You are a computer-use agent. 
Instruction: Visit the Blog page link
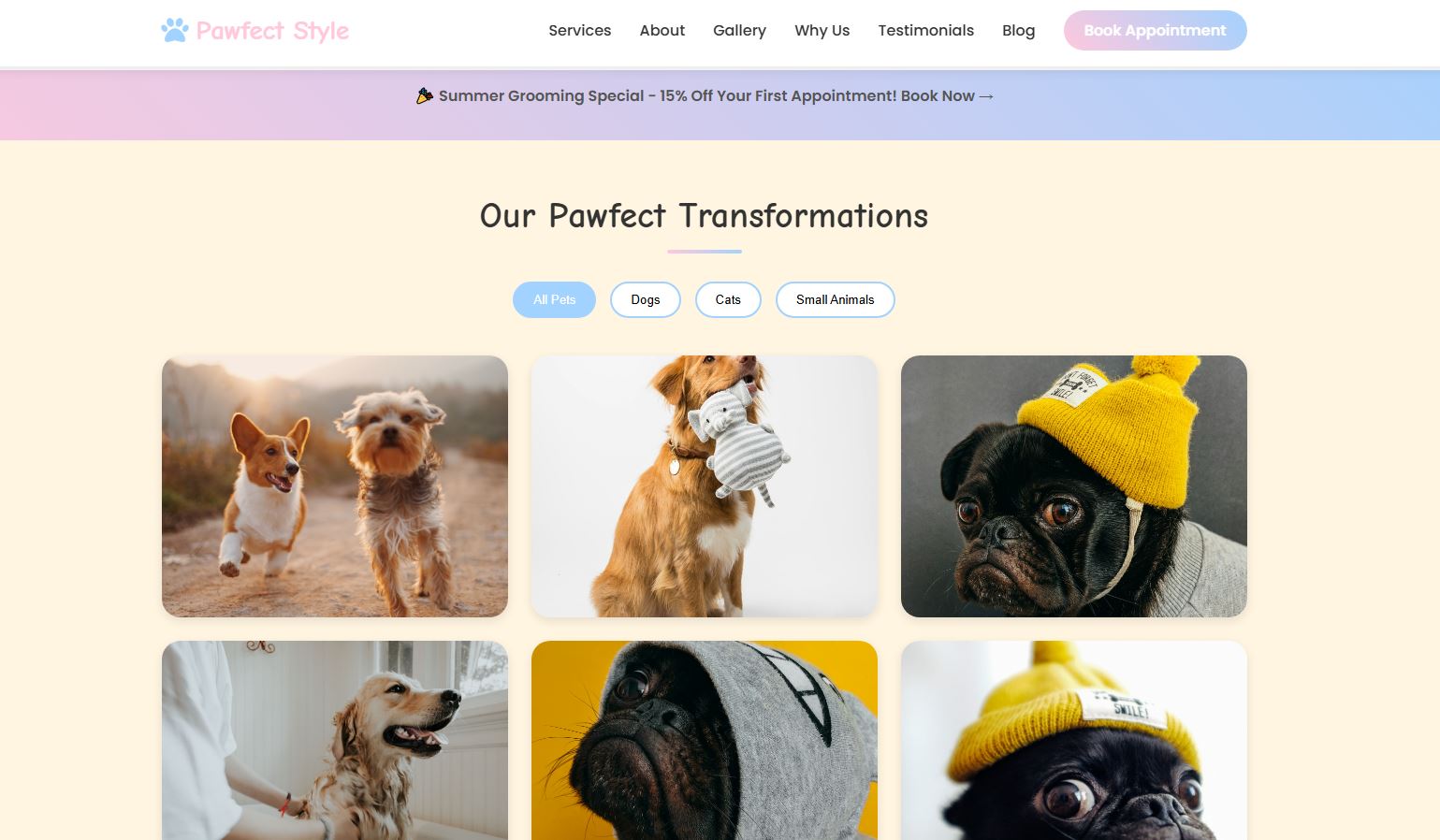tap(1018, 30)
